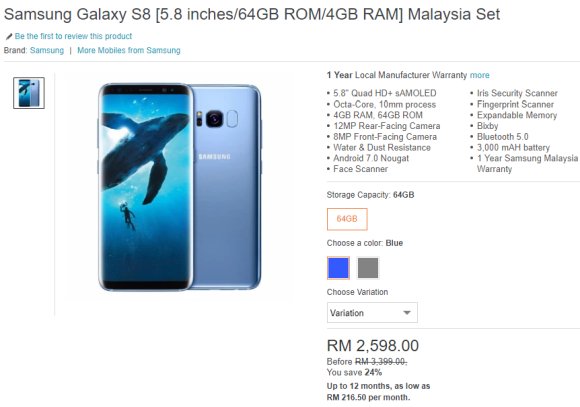Click the main Galaxy S8 product image
580x407 pixels.
[x=180, y=187]
